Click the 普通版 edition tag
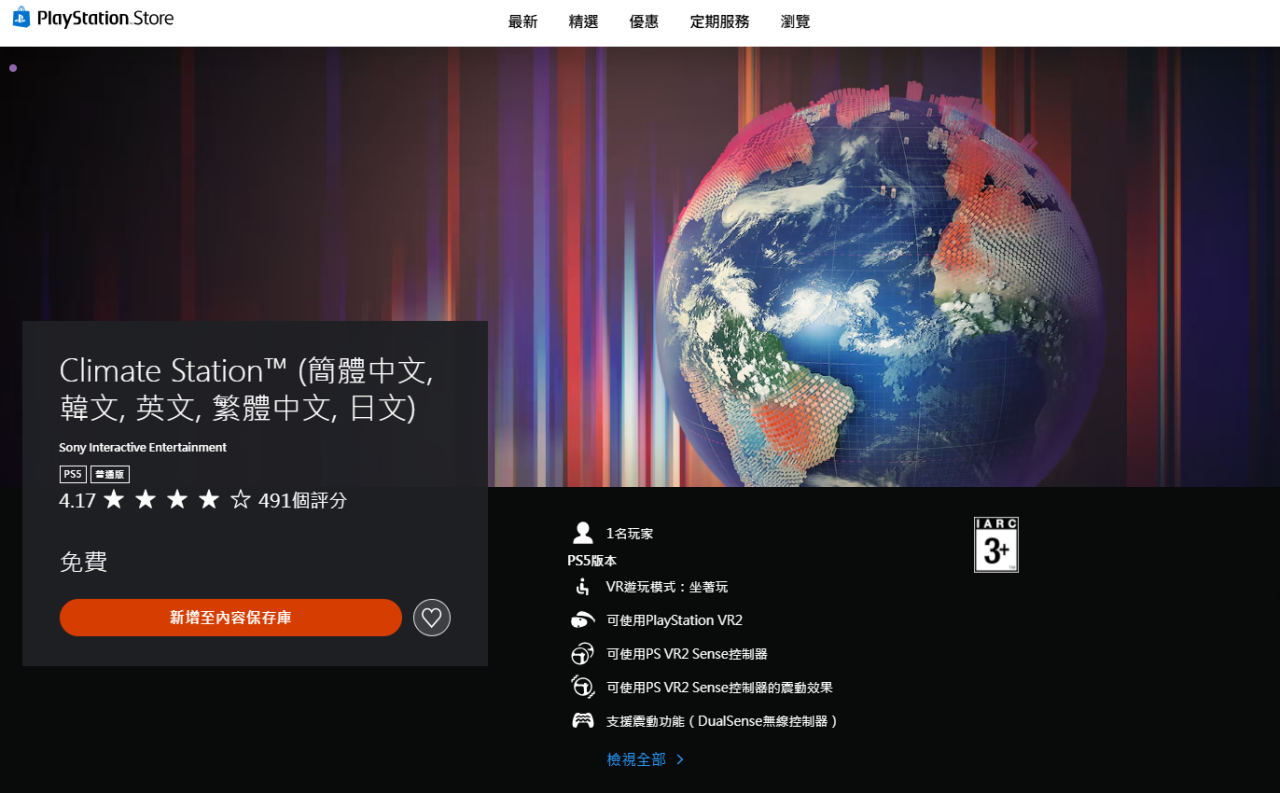Image resolution: width=1280 pixels, height=793 pixels. click(x=110, y=474)
